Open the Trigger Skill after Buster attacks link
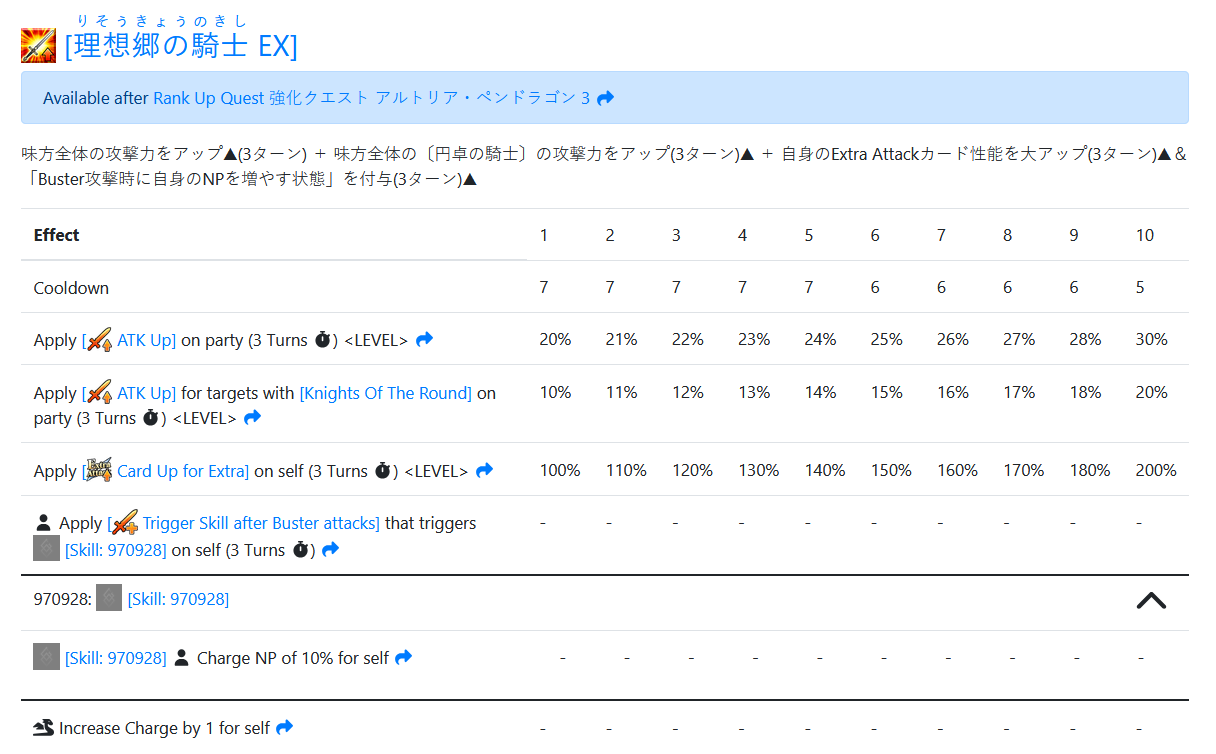This screenshot has width=1216, height=754. click(261, 523)
